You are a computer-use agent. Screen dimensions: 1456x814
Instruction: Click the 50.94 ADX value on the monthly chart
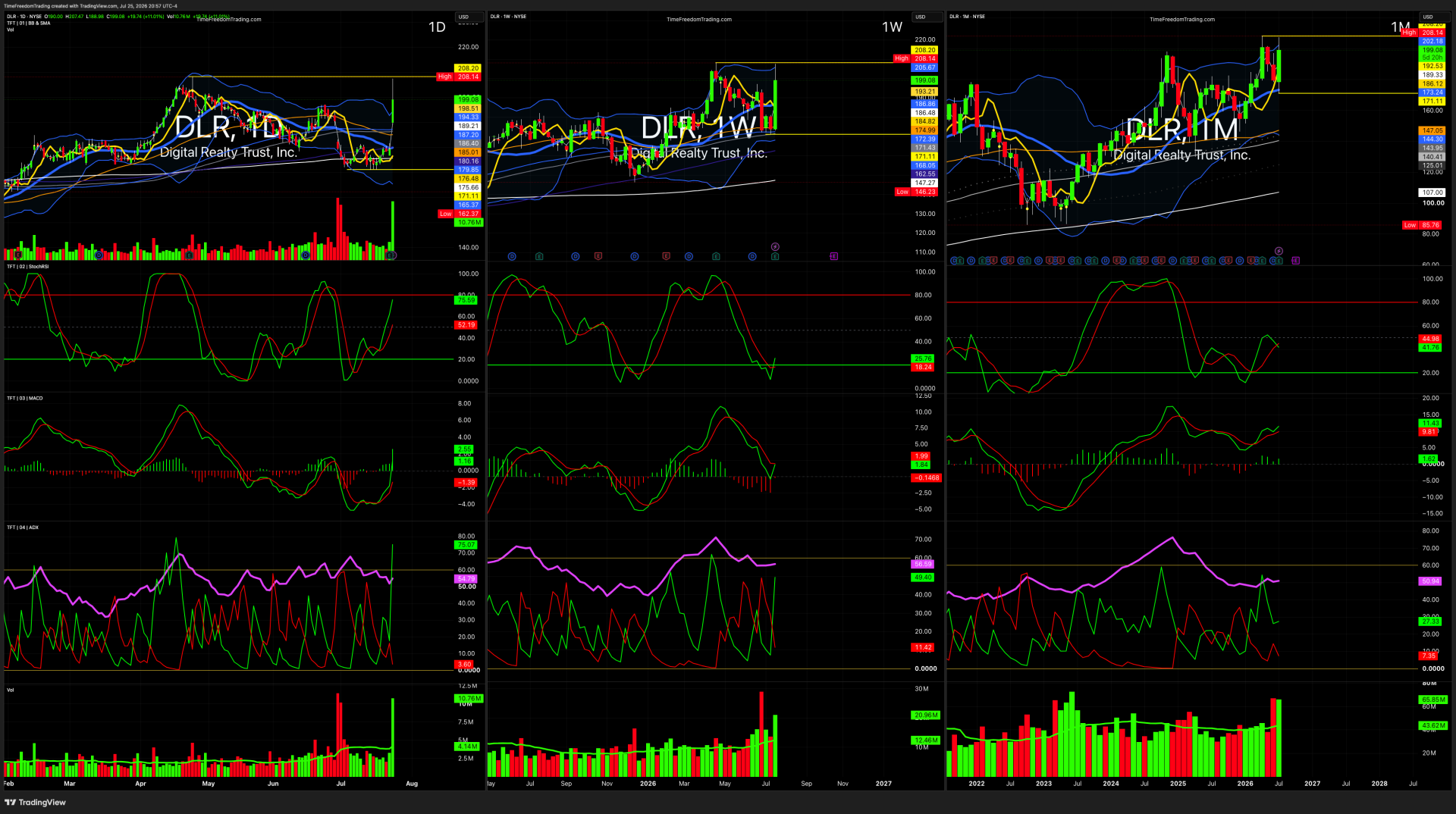(x=1430, y=581)
